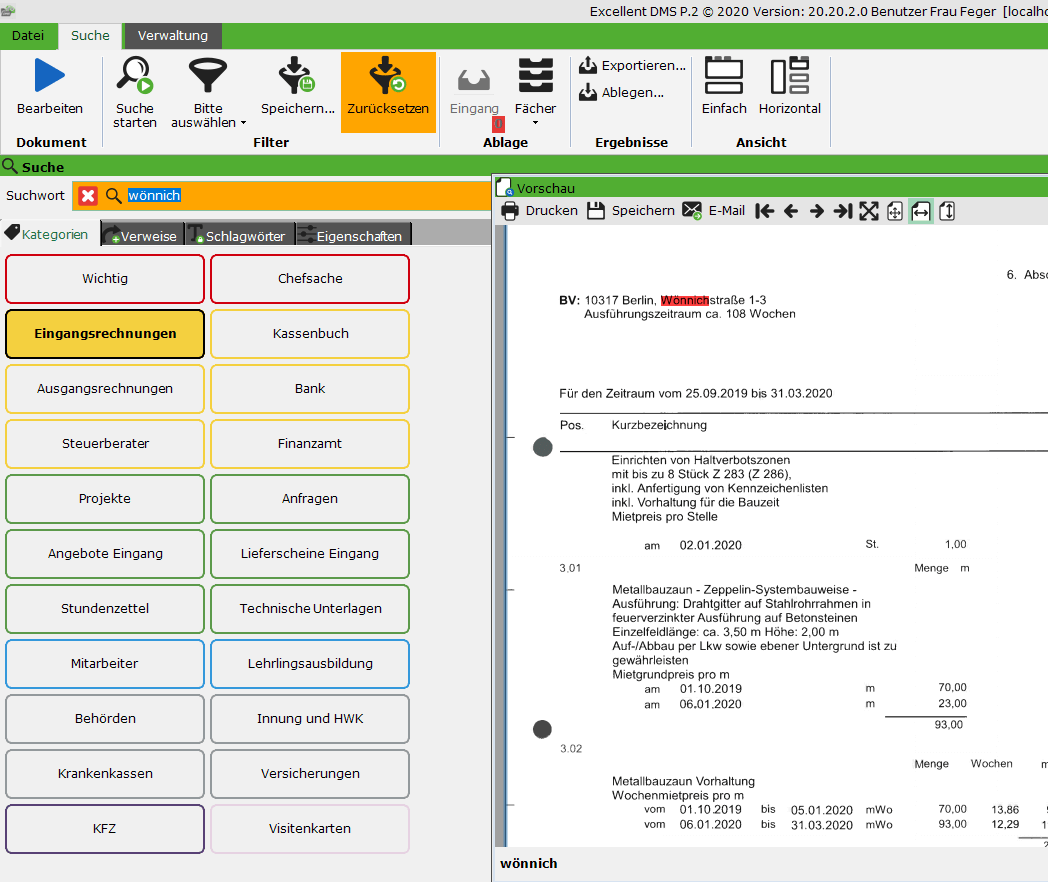Choose the Behörden category
The width and height of the screenshot is (1048, 882).
tap(105, 718)
